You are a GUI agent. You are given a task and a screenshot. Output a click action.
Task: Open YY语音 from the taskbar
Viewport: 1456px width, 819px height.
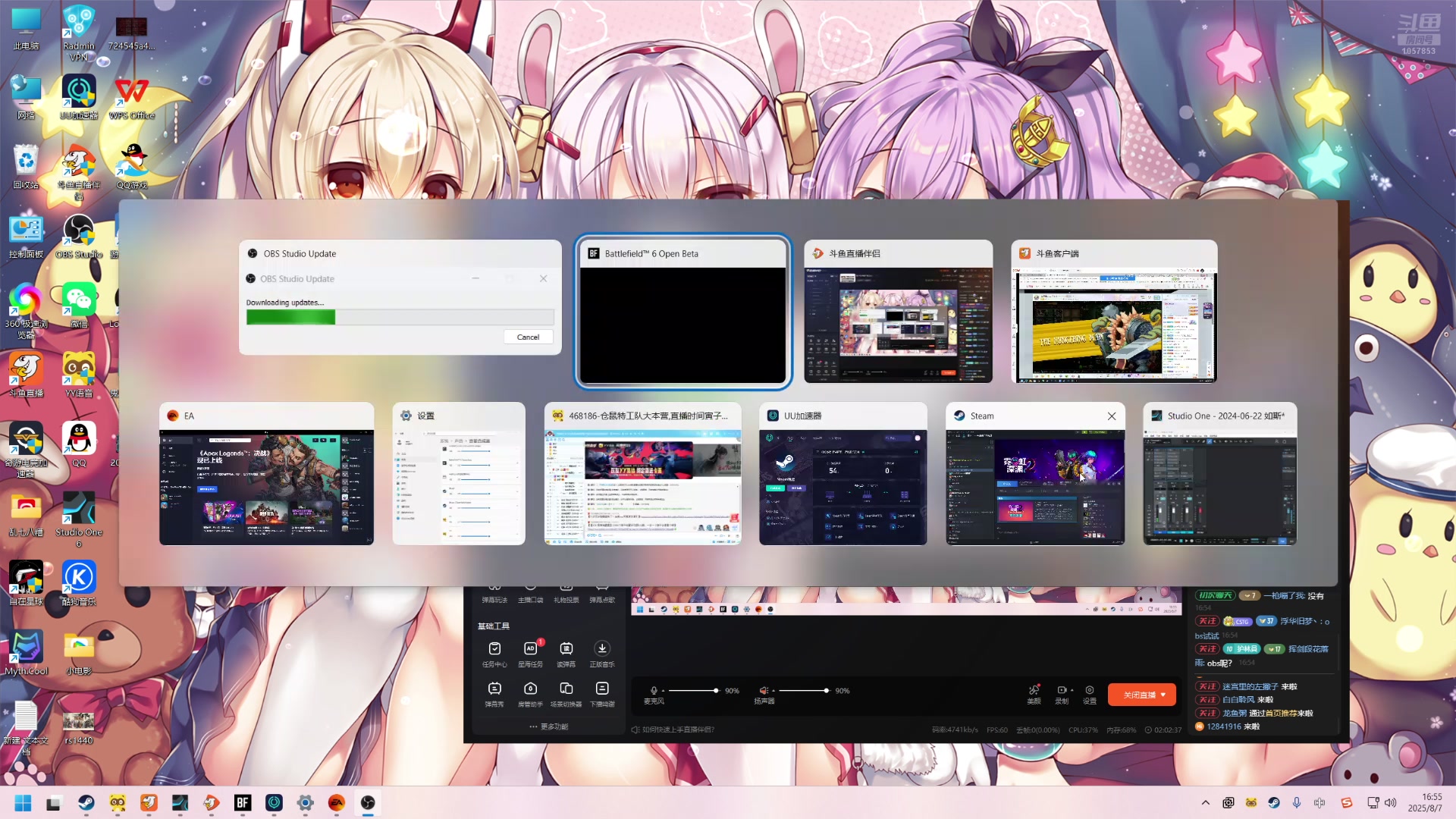pyautogui.click(x=118, y=803)
